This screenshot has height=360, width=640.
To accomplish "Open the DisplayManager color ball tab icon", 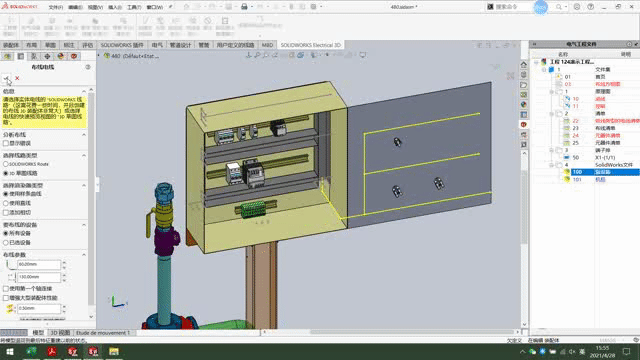I will point(61,56).
